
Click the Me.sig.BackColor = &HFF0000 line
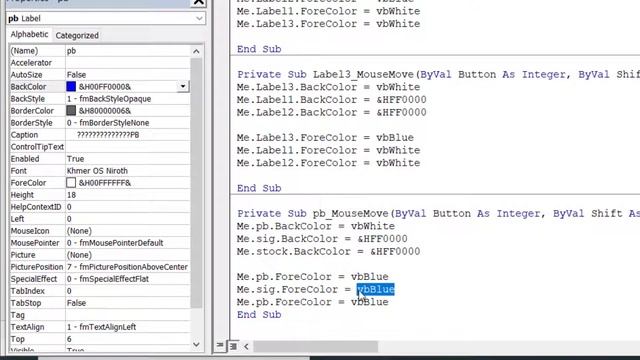(322, 239)
